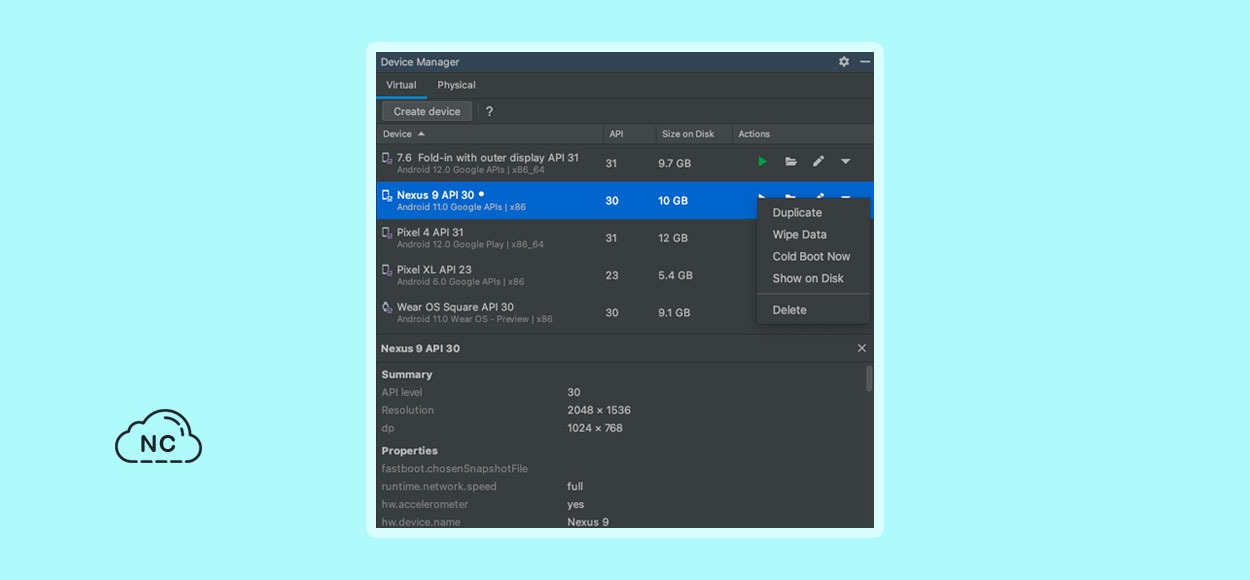Open the 7.6 Fold-in device folder icon
This screenshot has height=580, width=1250.
click(791, 162)
